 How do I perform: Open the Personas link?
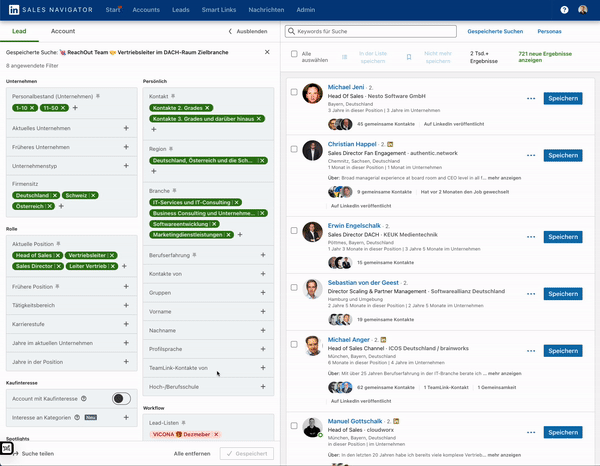[x=549, y=31]
